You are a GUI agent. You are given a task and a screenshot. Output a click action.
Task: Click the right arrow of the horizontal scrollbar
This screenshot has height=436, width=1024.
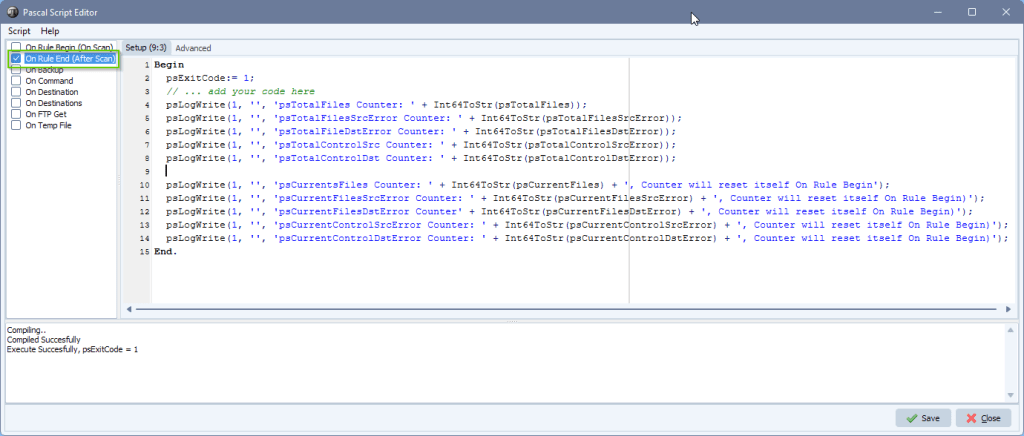click(1010, 308)
